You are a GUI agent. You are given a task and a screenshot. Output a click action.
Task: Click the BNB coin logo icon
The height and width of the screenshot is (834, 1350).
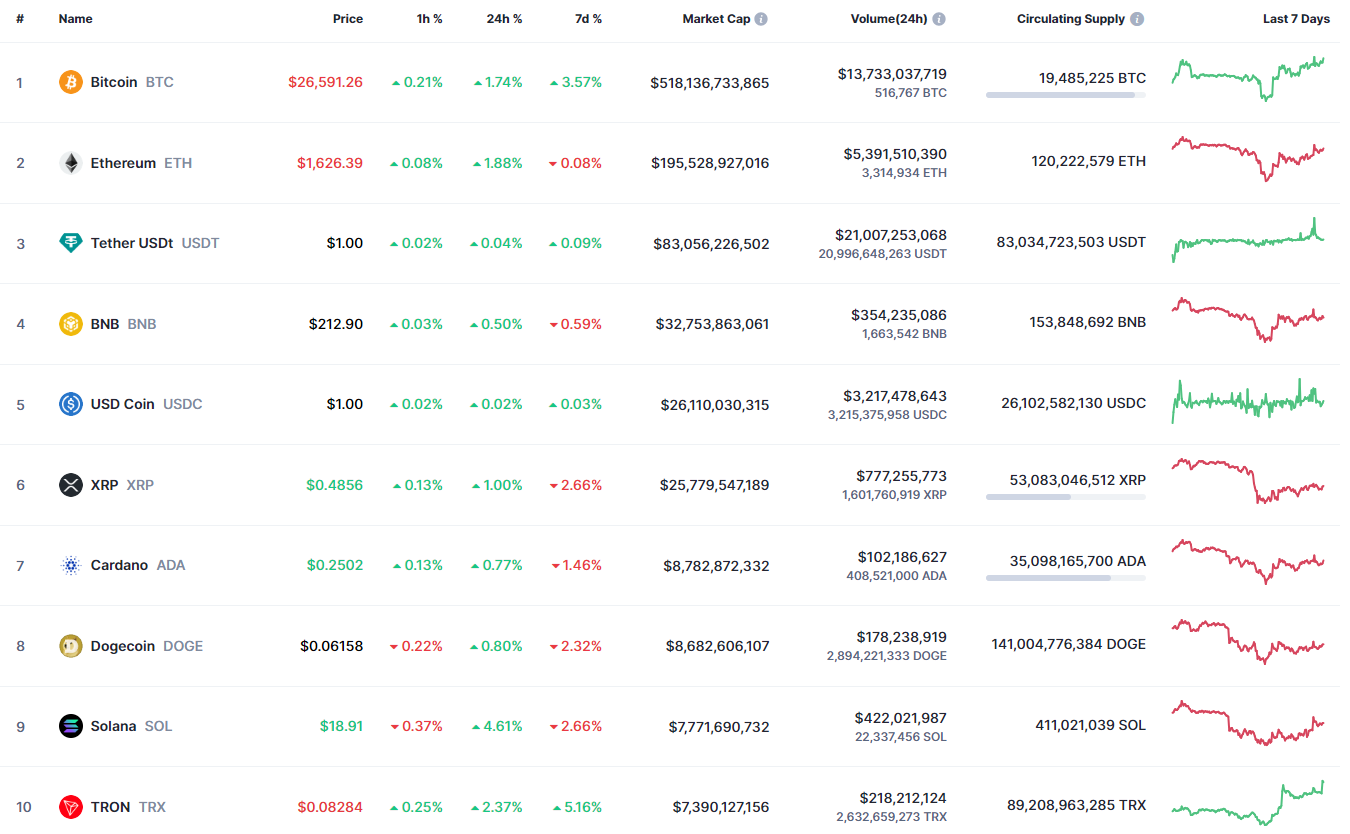71,324
